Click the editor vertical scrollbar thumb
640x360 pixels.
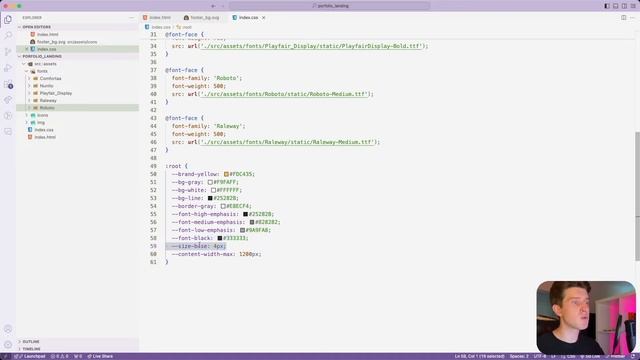coord(637,196)
